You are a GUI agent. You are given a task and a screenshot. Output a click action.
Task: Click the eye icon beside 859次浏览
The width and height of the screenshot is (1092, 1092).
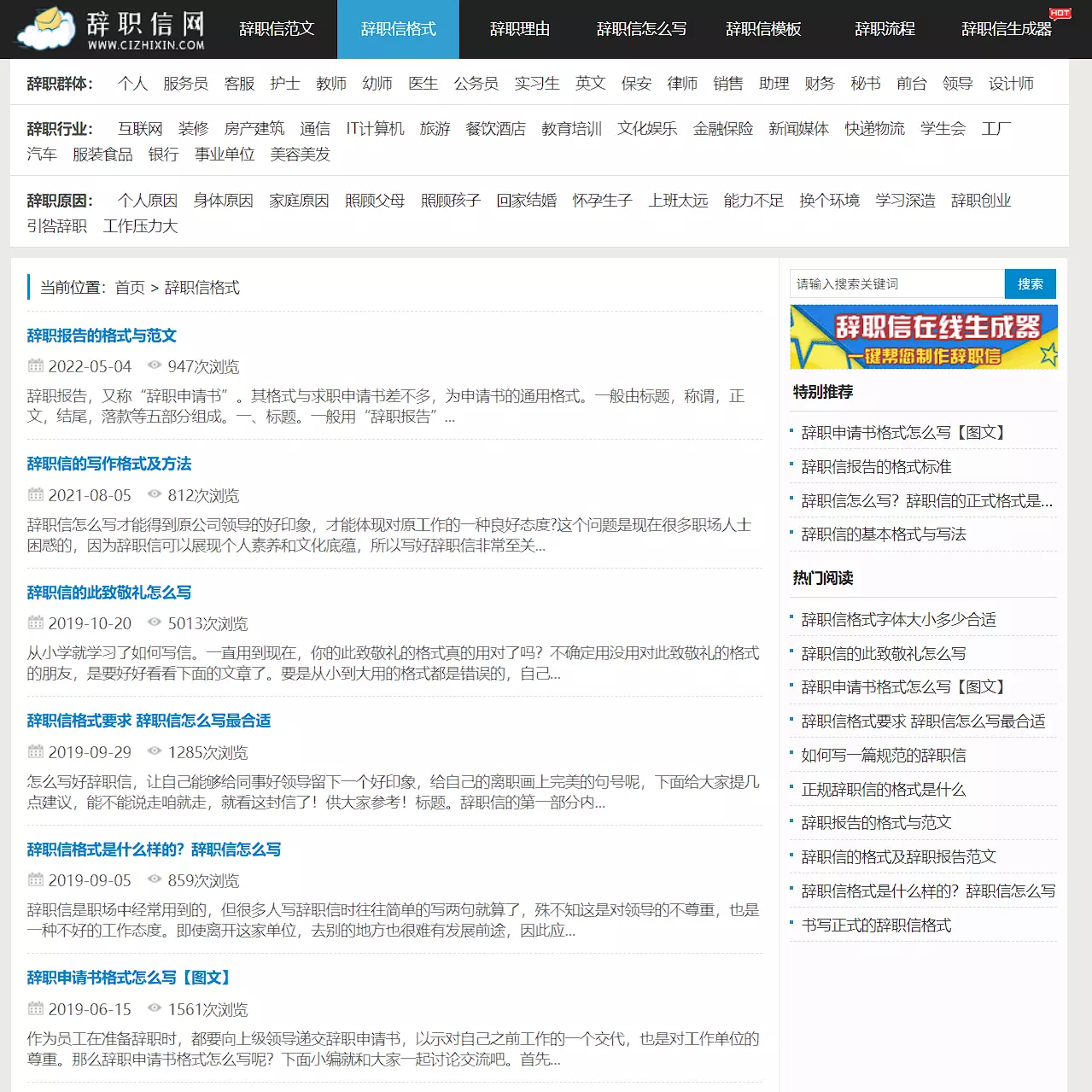coord(155,879)
